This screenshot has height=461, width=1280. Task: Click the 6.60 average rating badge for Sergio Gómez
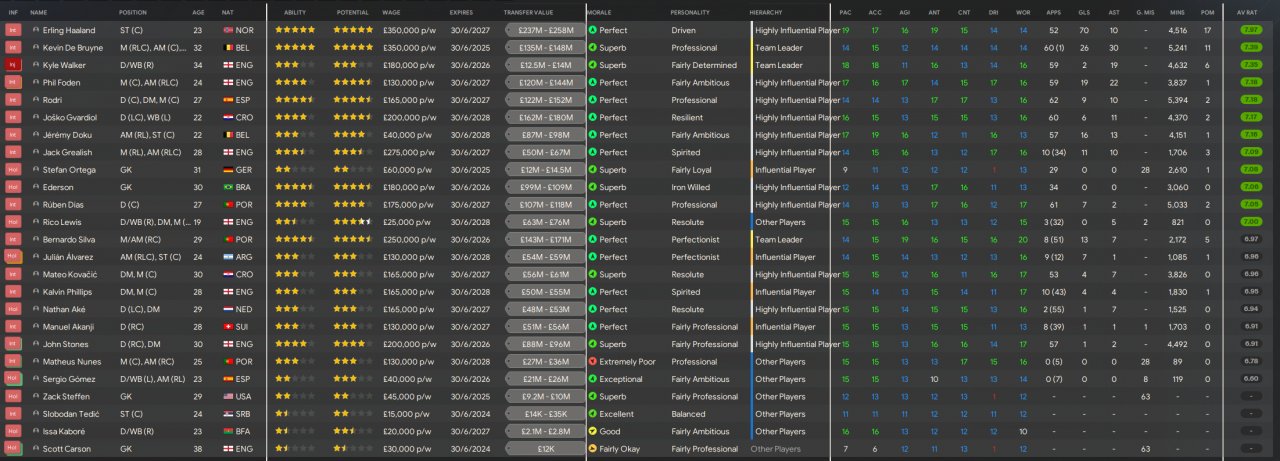1250,379
